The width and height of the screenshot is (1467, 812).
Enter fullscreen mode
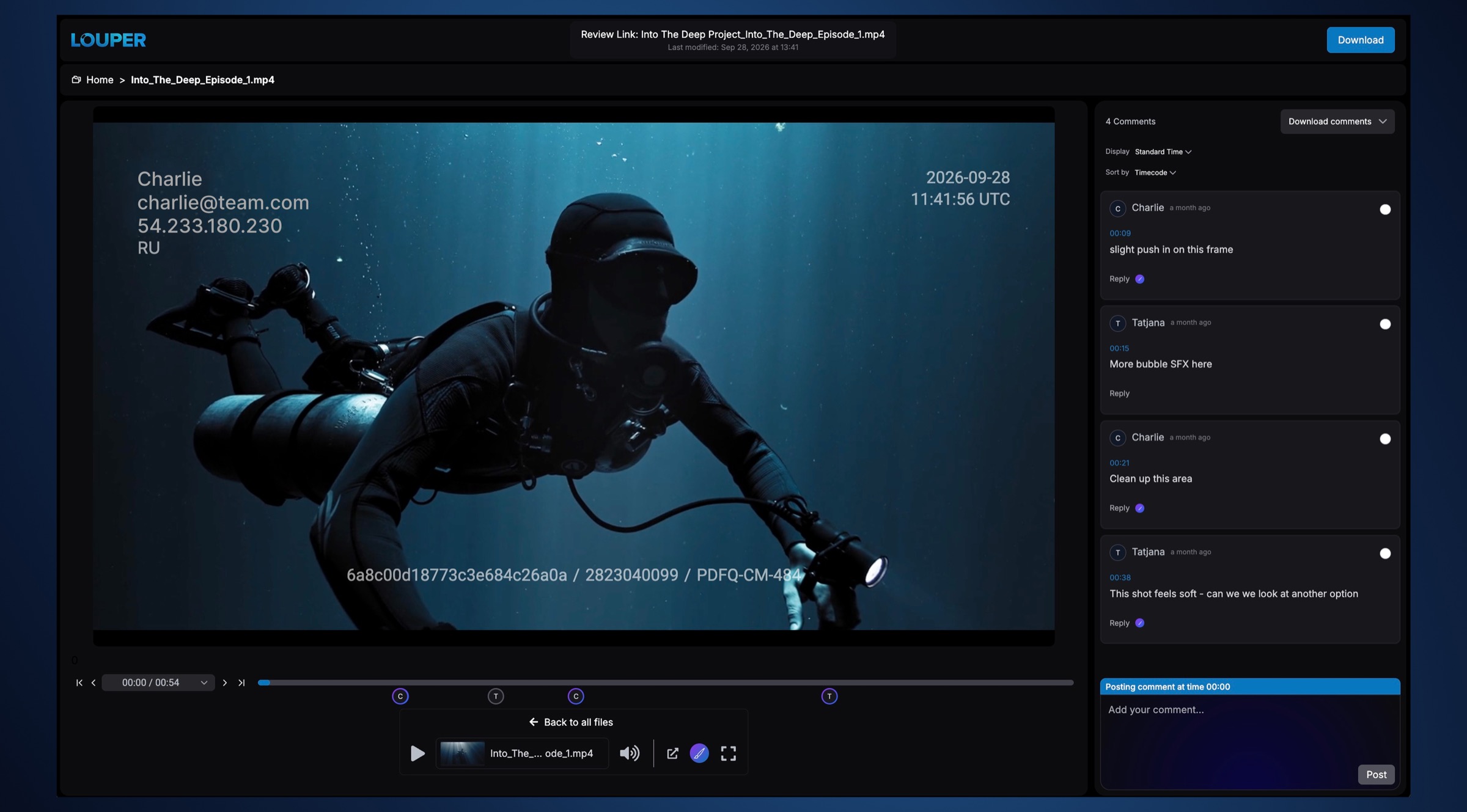(x=728, y=753)
